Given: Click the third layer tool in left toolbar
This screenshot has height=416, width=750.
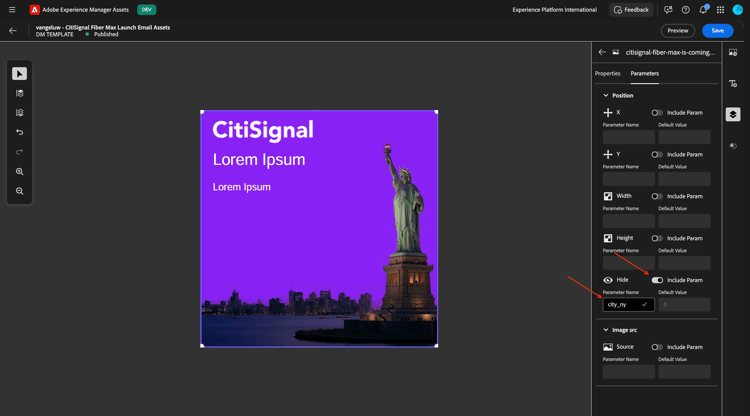Looking at the screenshot, I should point(20,113).
